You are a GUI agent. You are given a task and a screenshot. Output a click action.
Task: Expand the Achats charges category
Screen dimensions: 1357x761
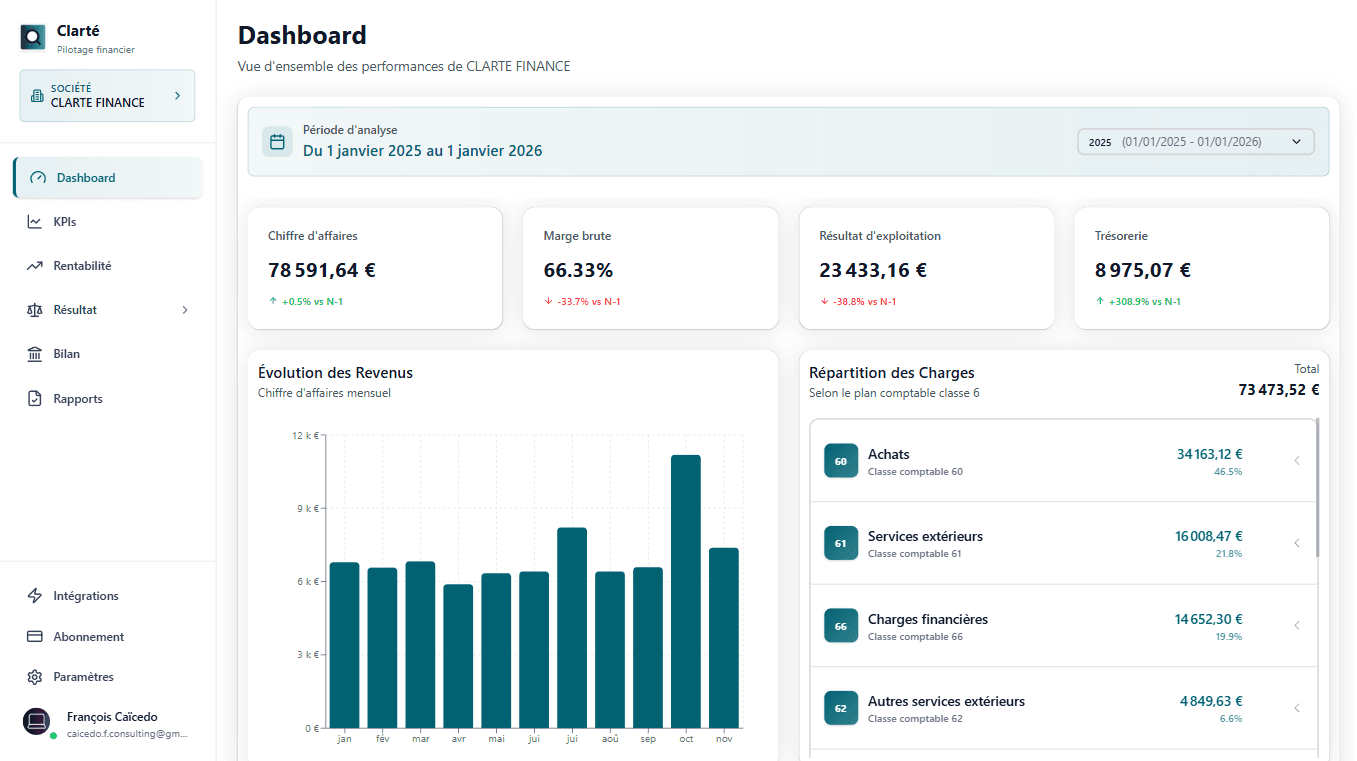pos(1297,461)
